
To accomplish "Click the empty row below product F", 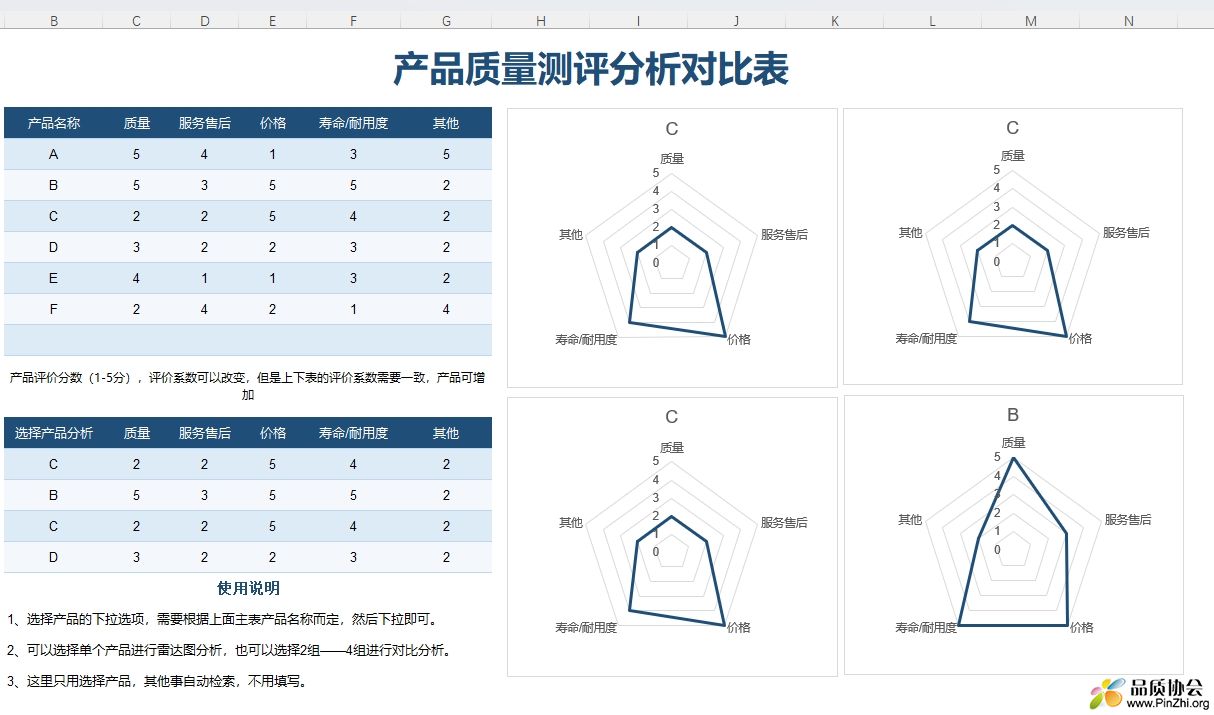I will tap(248, 340).
